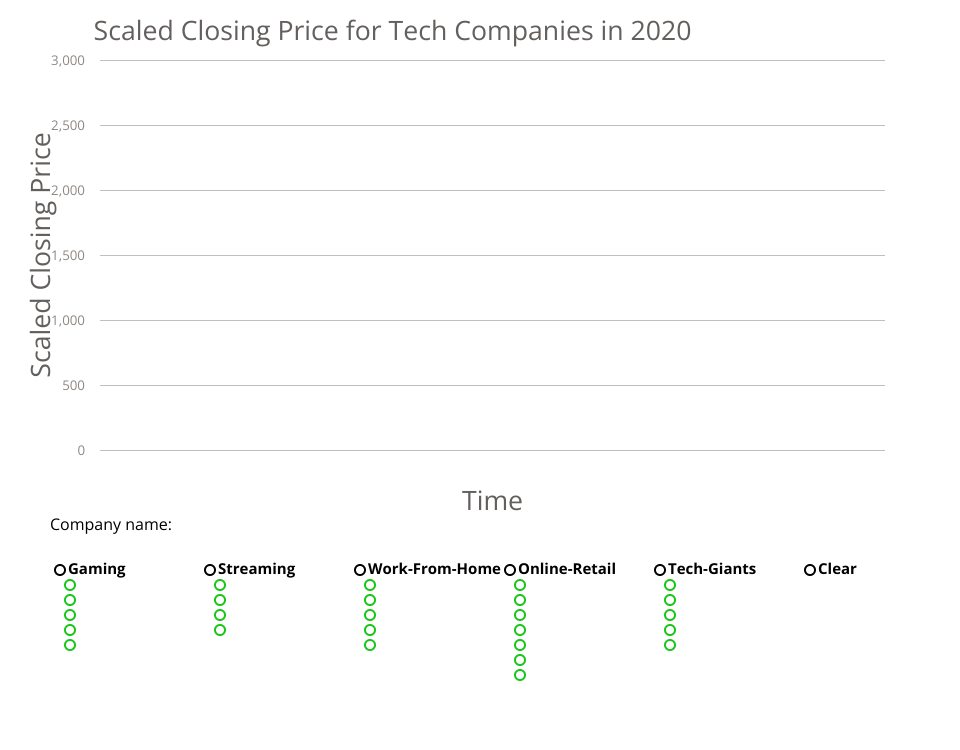Click last green circle under Work-From-Home
The width and height of the screenshot is (960, 750).
(x=370, y=645)
